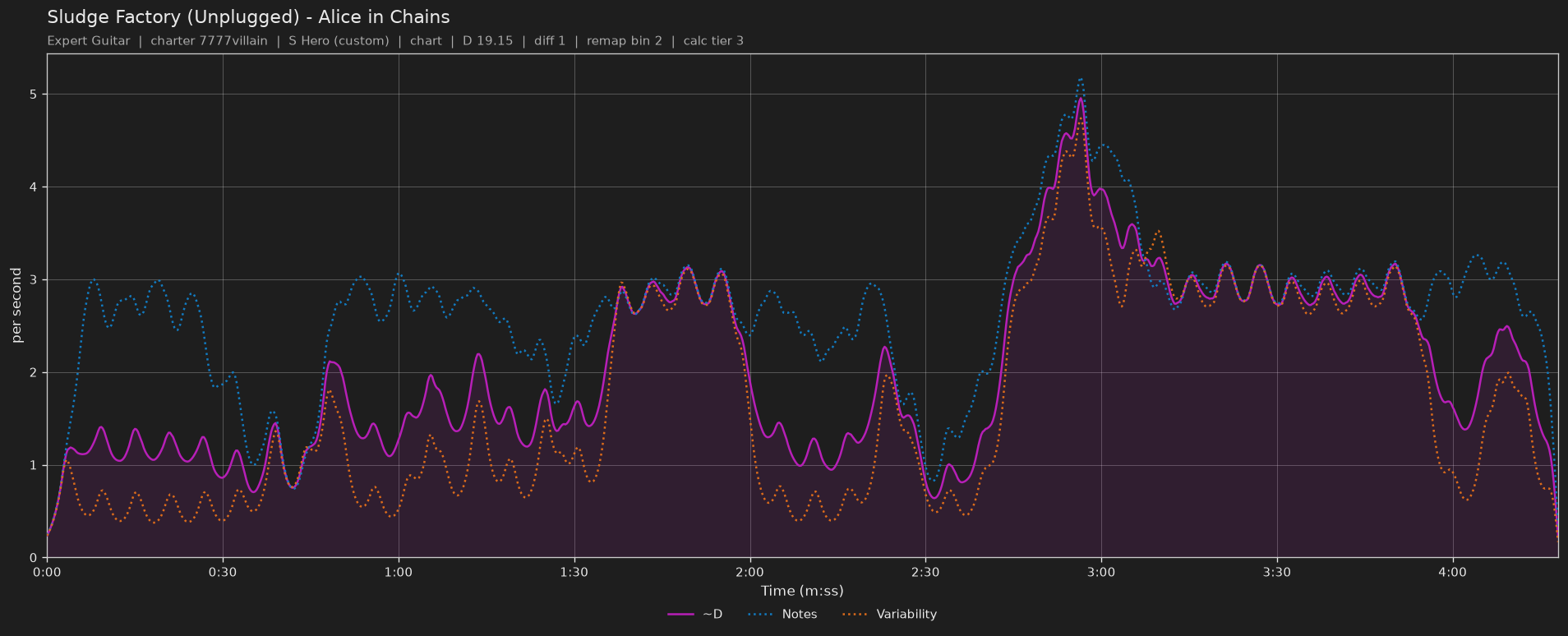Click the x-axis tick label "1:00"
The width and height of the screenshot is (1568, 636).
coord(399,572)
